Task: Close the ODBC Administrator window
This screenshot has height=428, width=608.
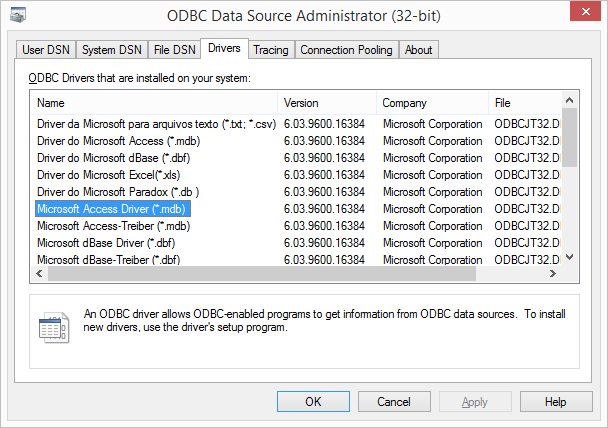Action: tap(585, 11)
